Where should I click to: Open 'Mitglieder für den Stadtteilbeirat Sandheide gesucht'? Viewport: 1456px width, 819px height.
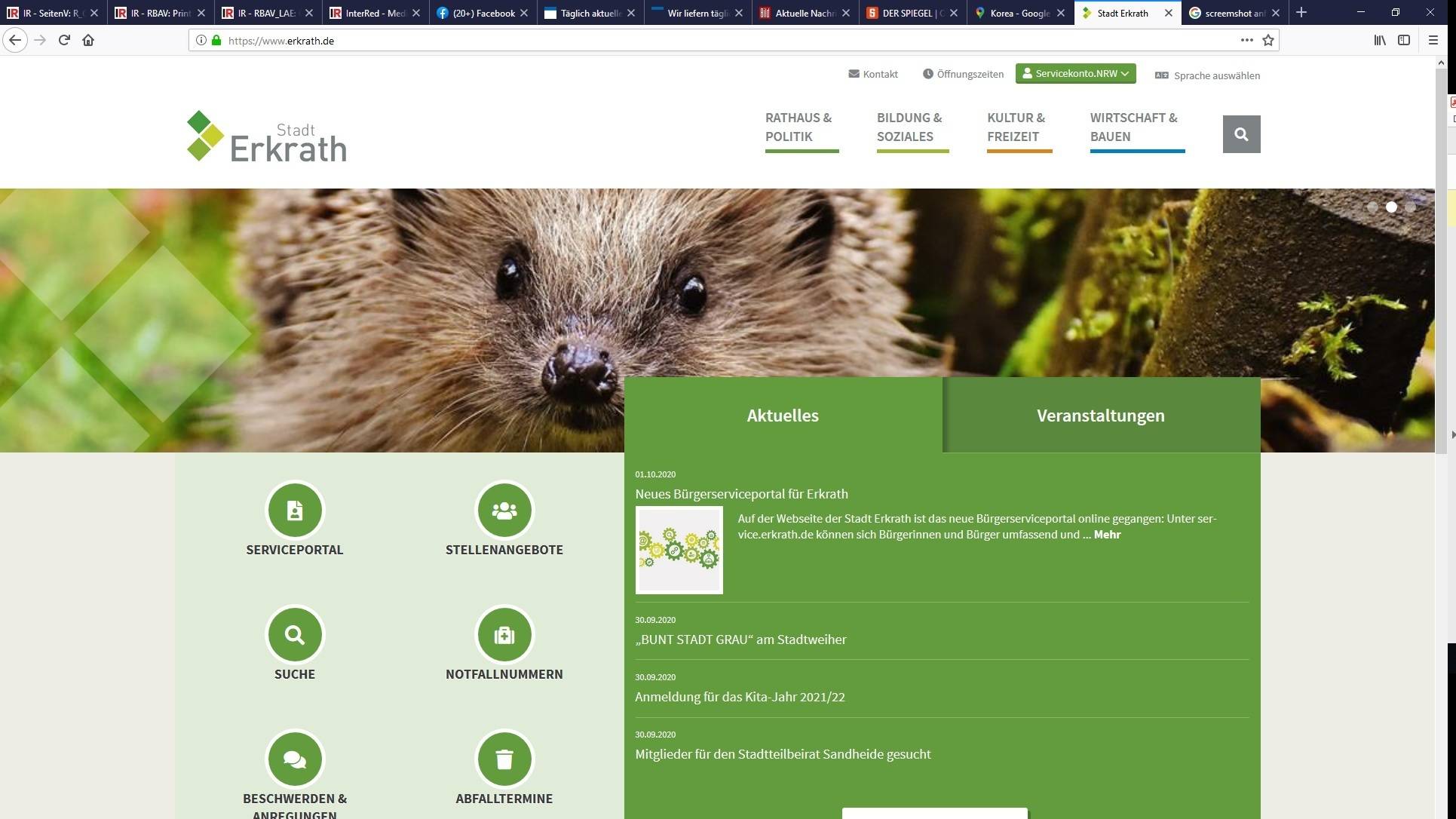pos(783,754)
